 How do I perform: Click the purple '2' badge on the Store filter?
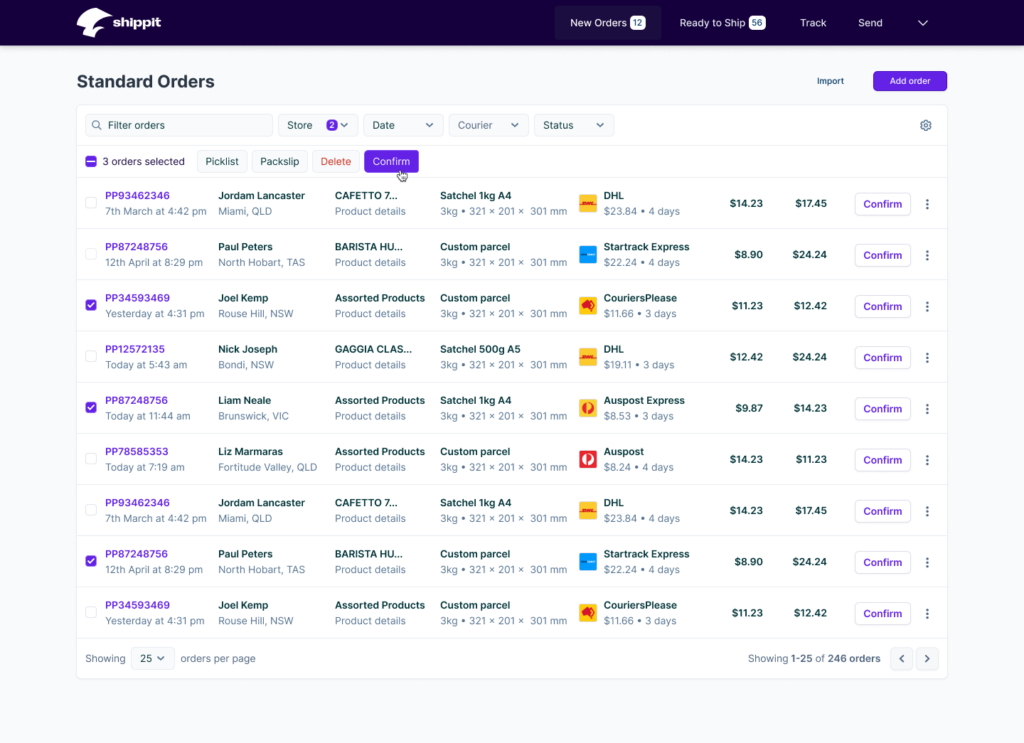tap(332, 125)
